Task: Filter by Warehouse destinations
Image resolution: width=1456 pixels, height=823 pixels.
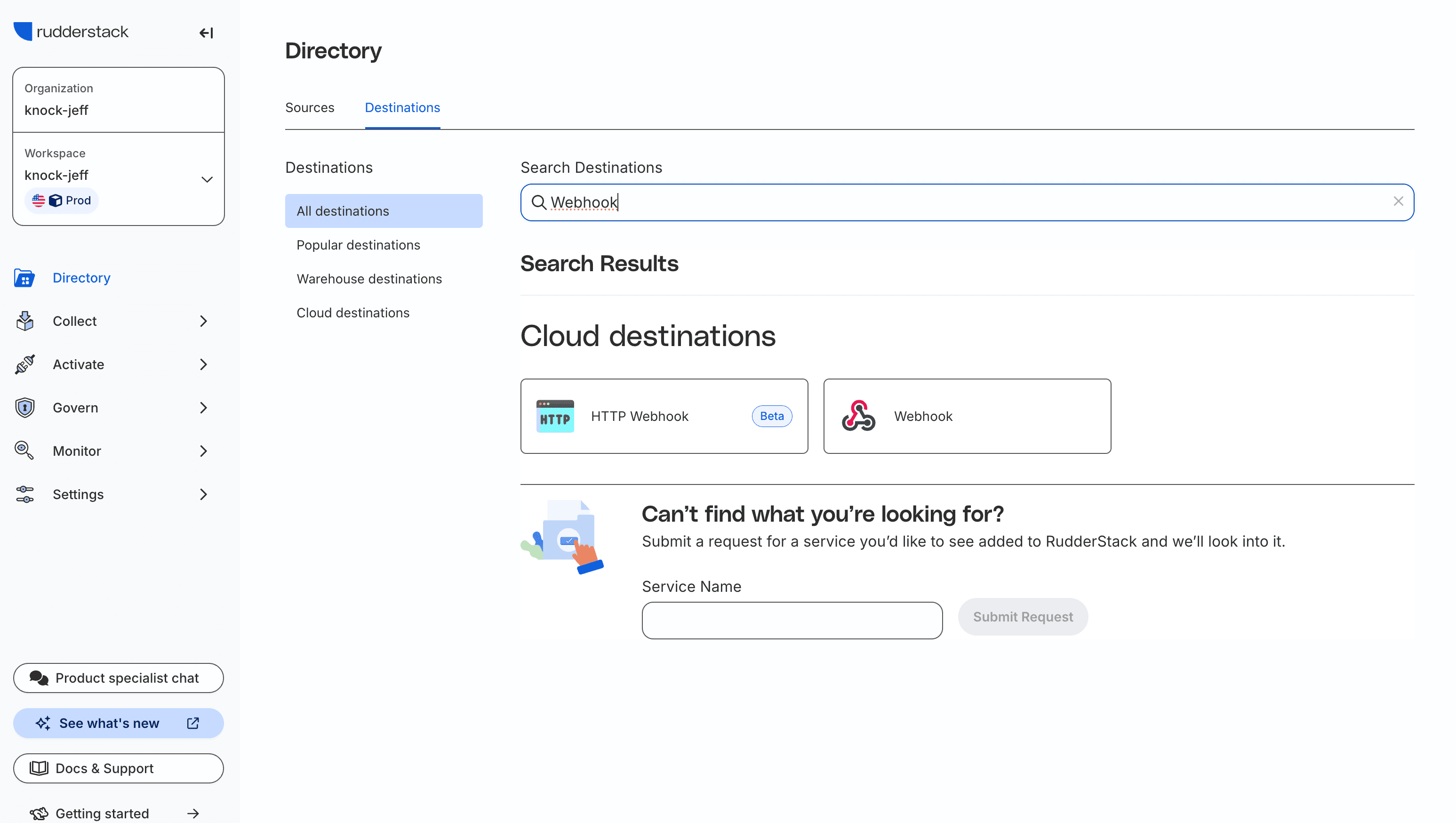Action: tap(368, 278)
